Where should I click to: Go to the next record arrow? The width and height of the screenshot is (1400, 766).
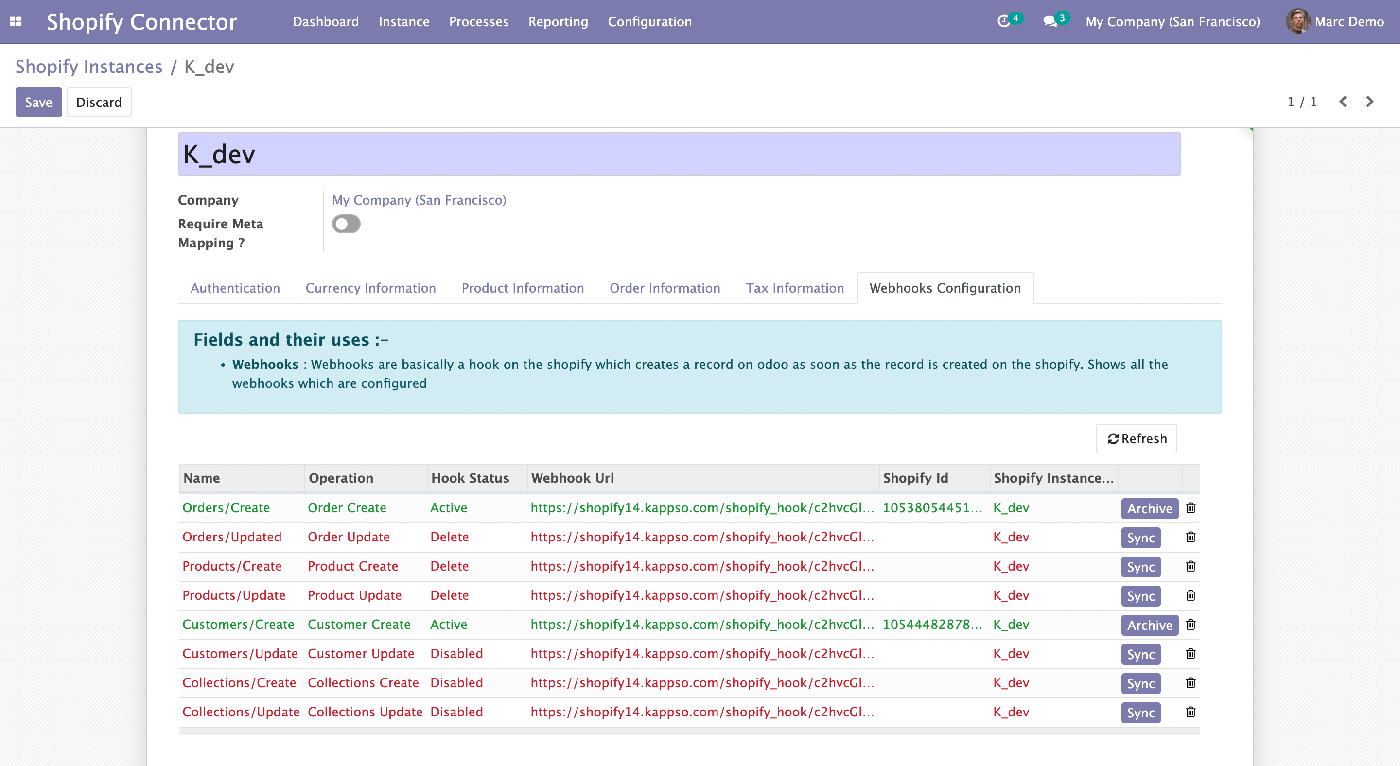click(1370, 102)
